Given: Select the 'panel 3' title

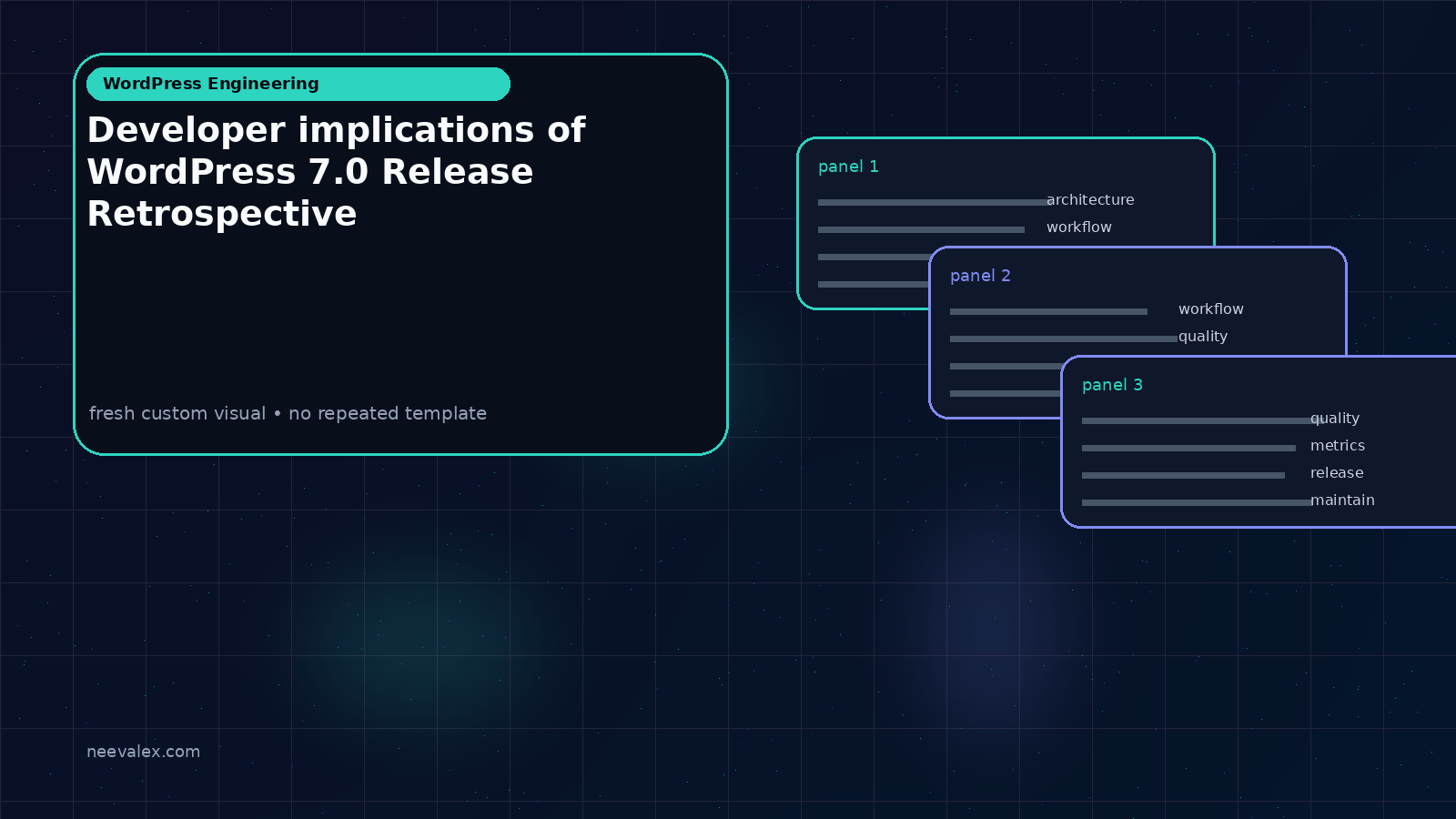Looking at the screenshot, I should (1112, 385).
